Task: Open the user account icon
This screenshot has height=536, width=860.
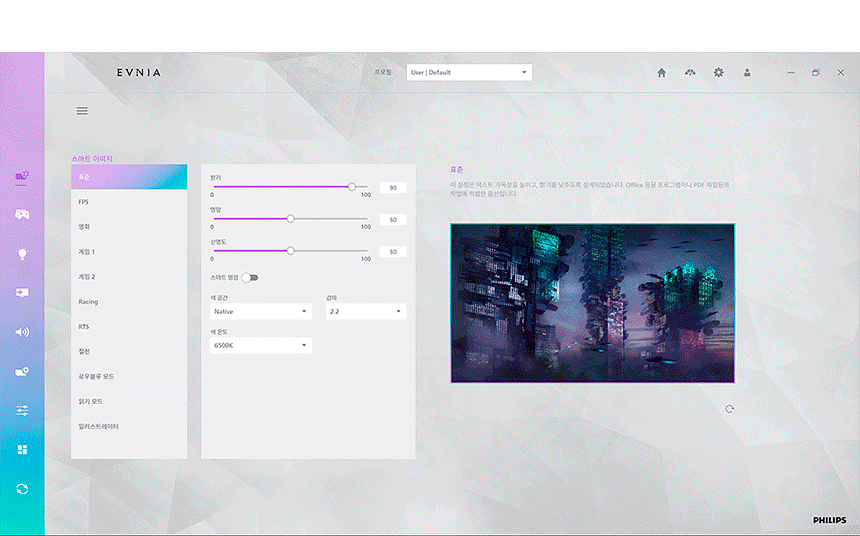Action: (x=747, y=73)
